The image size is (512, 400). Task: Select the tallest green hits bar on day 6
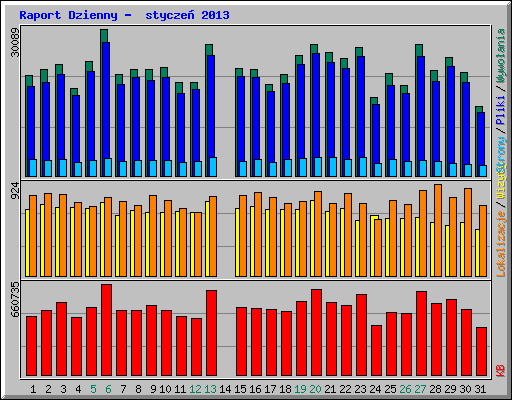[104, 103]
